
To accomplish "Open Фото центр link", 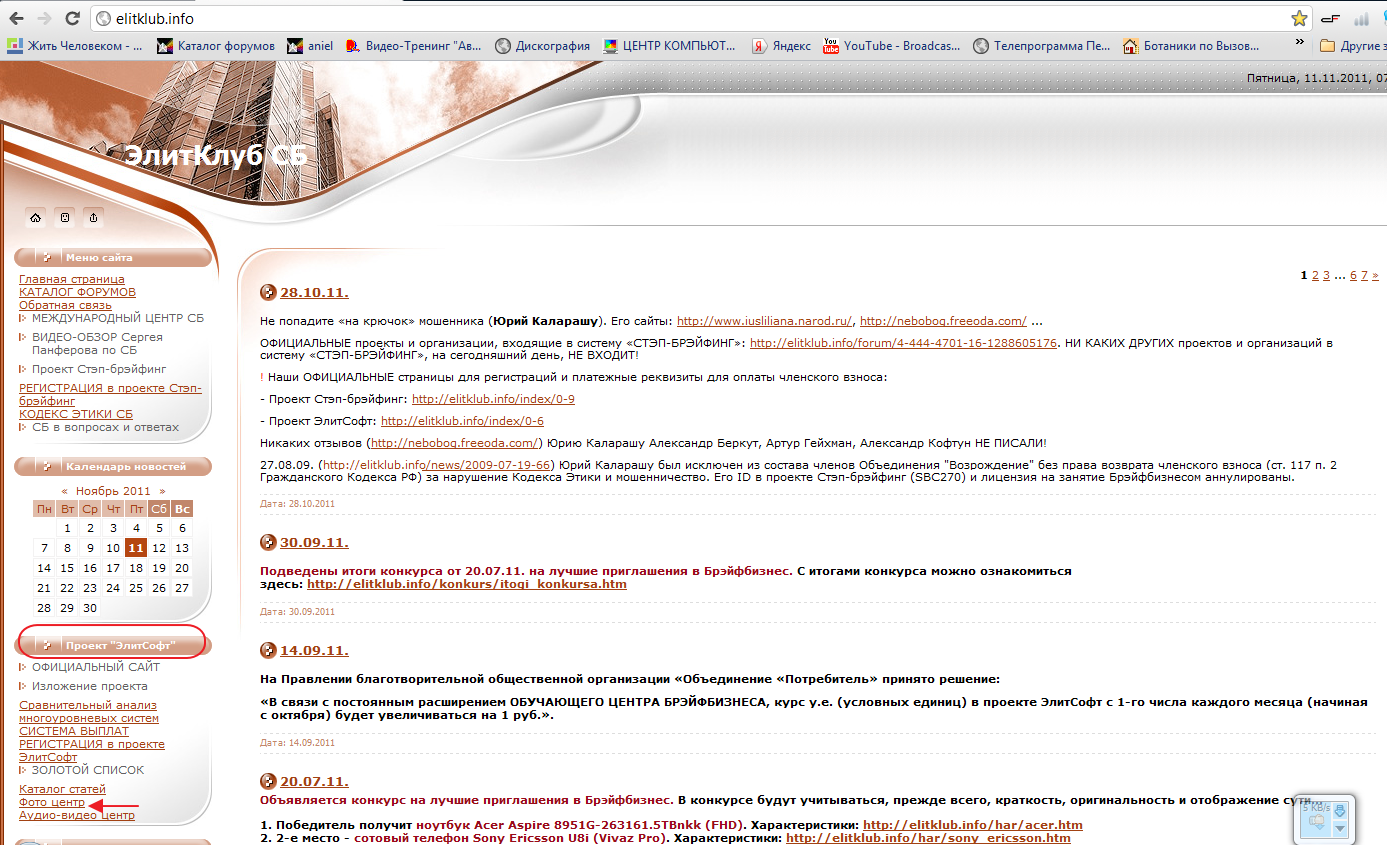I will 52,803.
